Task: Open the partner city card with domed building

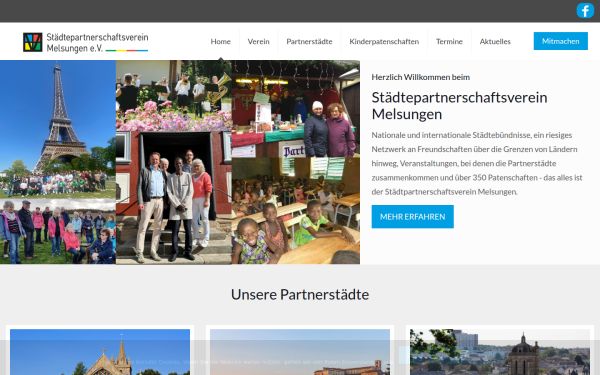Action: pos(500,351)
